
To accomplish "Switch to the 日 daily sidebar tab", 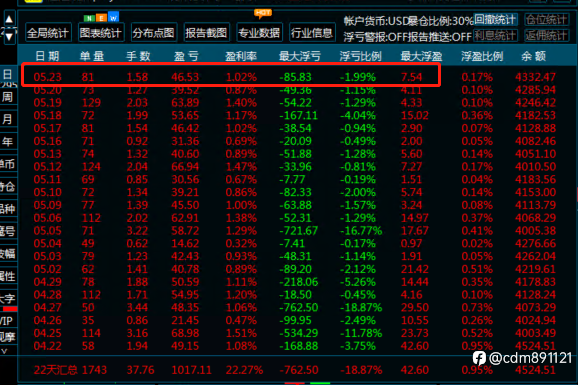I will point(8,75).
